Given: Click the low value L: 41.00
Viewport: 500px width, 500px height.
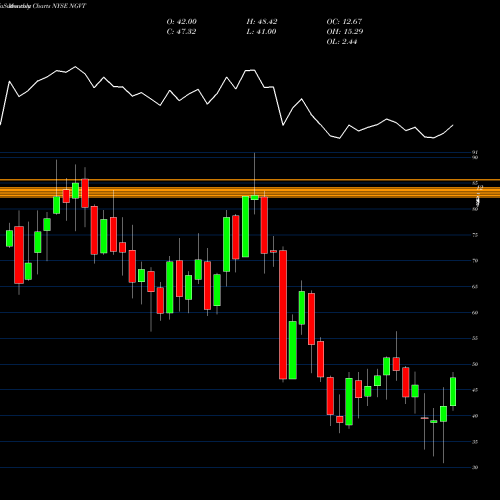Looking at the screenshot, I should [x=261, y=32].
